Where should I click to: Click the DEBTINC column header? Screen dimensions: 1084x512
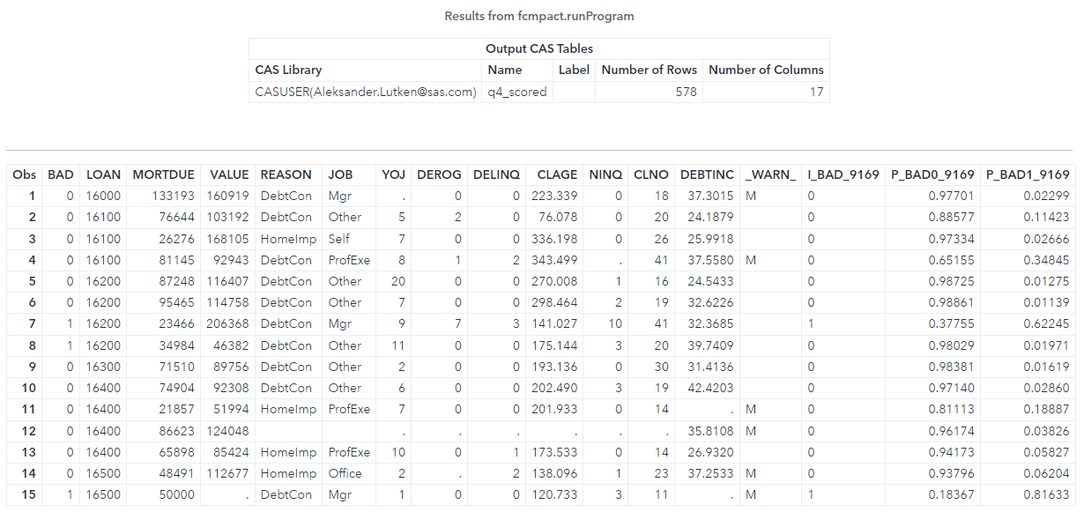pos(707,174)
